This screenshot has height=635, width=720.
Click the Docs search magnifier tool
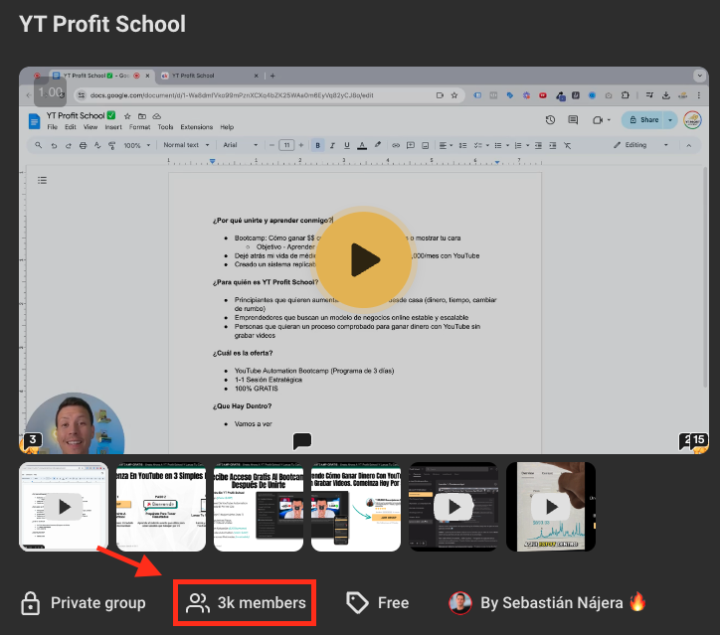pyautogui.click(x=39, y=145)
